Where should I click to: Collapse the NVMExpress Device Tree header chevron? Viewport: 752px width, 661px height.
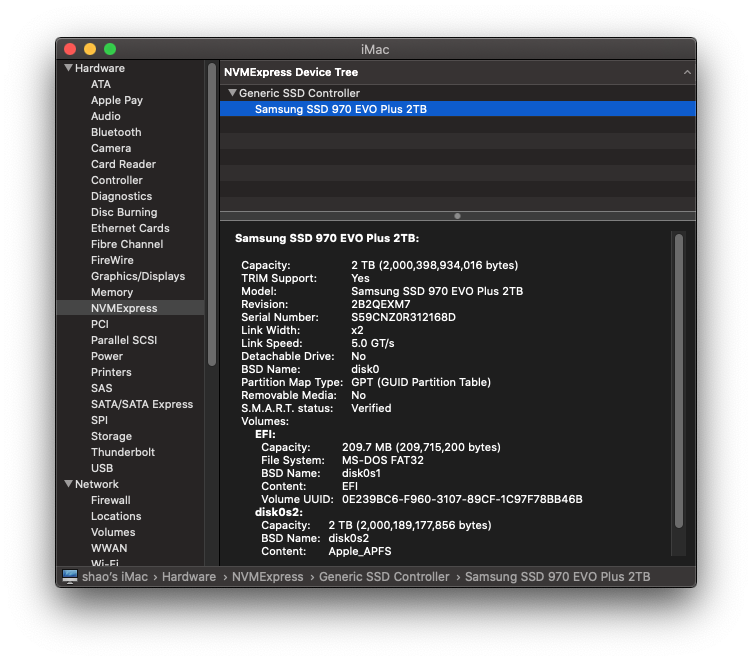pyautogui.click(x=687, y=72)
